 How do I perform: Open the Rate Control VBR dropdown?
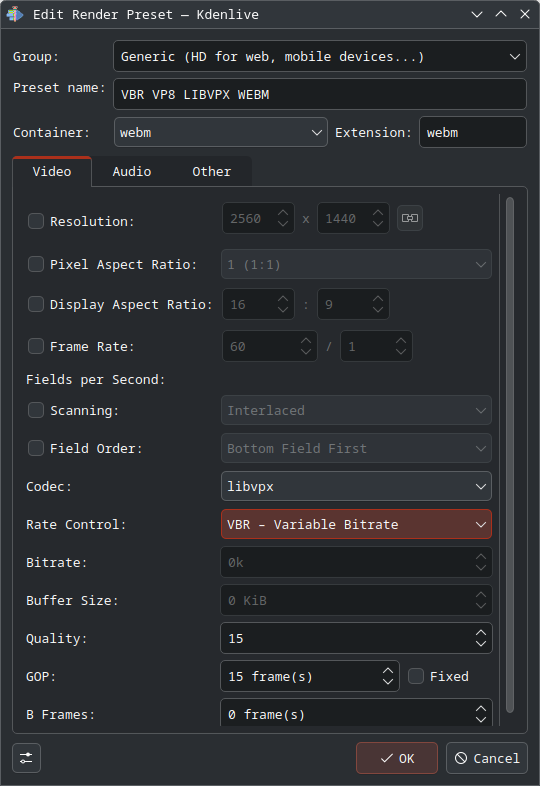click(x=356, y=524)
